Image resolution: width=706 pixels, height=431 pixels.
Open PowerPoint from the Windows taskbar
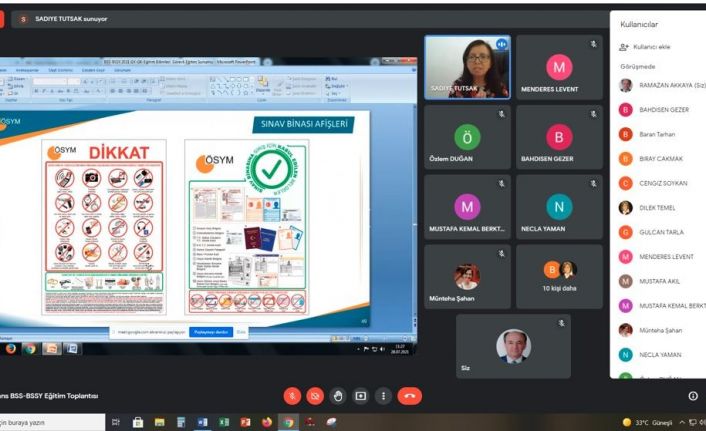[245, 422]
